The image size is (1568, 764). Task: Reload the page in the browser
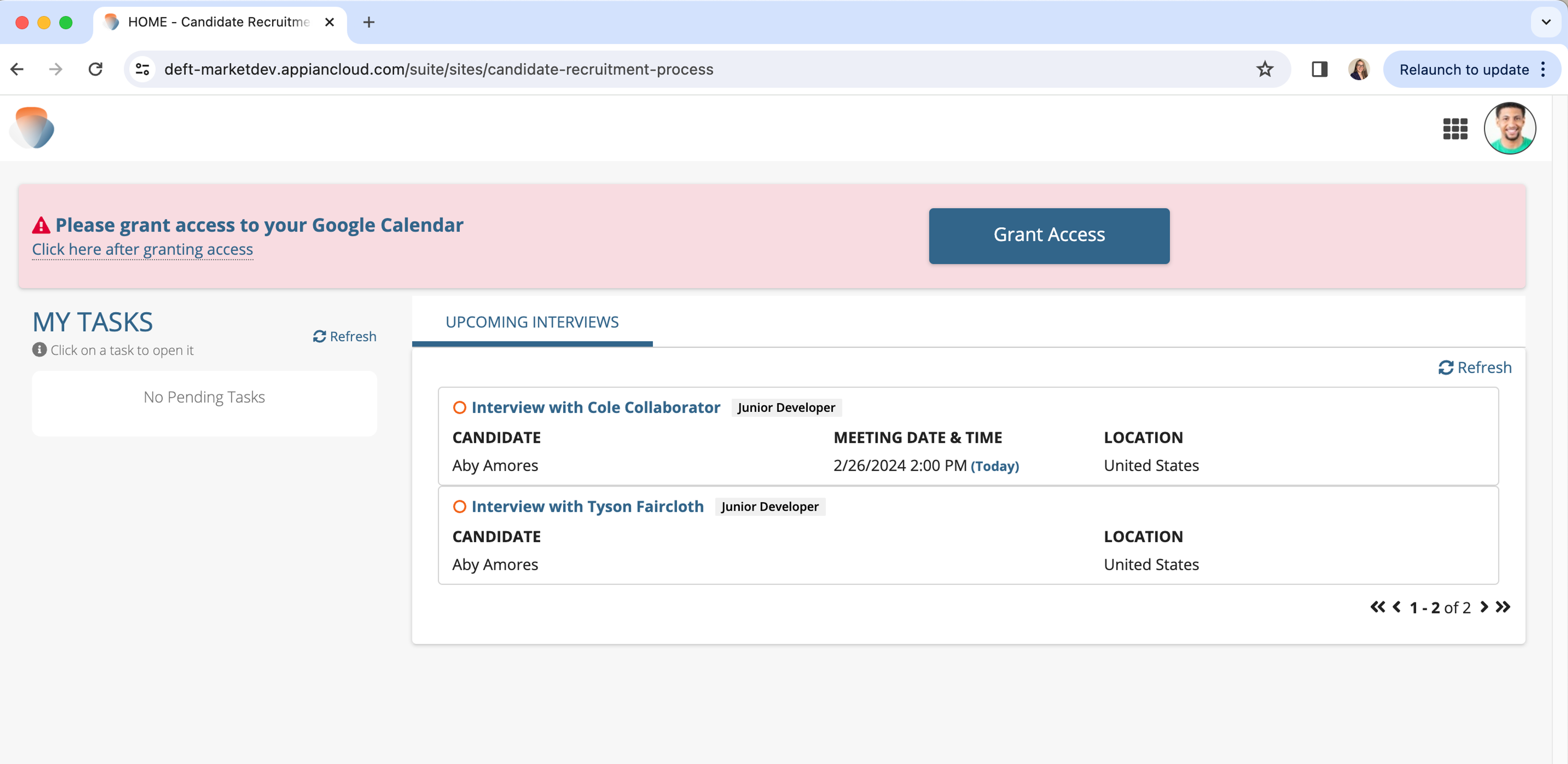click(96, 69)
